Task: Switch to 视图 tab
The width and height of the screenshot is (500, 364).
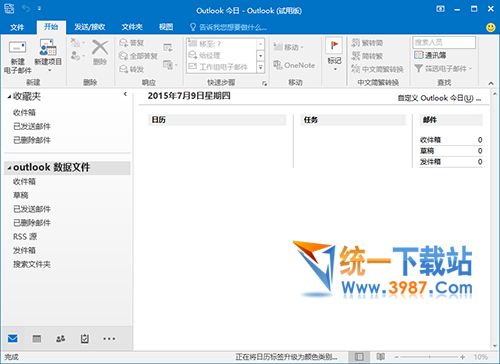Action: [166, 27]
